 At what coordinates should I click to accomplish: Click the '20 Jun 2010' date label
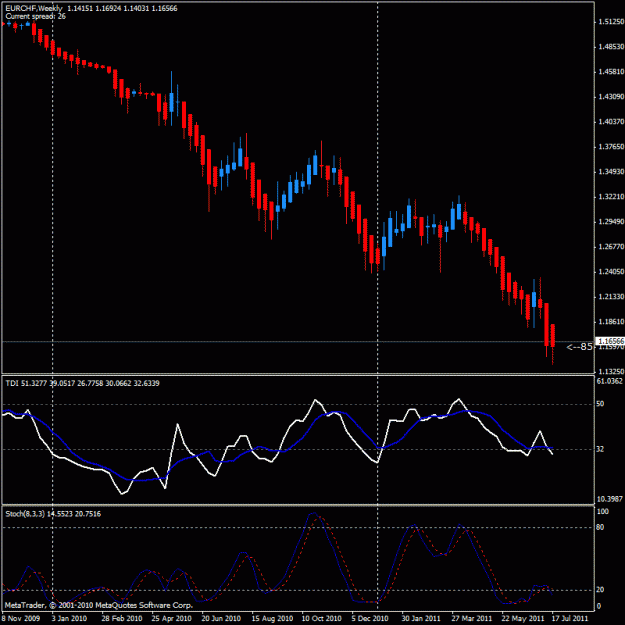pyautogui.click(x=222, y=619)
